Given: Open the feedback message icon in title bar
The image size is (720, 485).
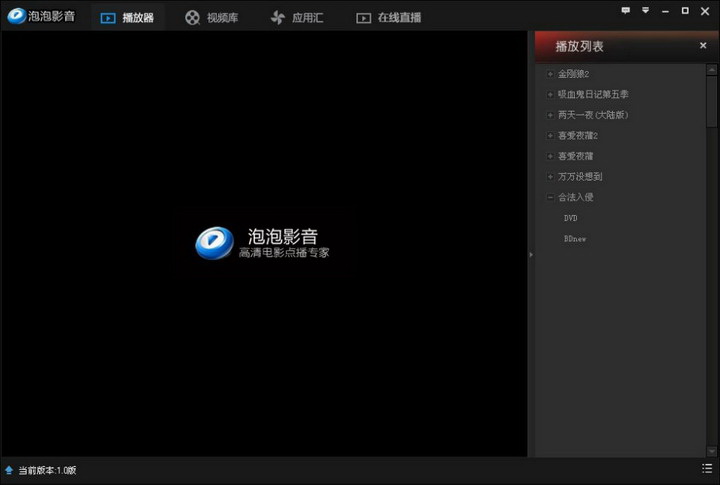Looking at the screenshot, I should [625, 10].
